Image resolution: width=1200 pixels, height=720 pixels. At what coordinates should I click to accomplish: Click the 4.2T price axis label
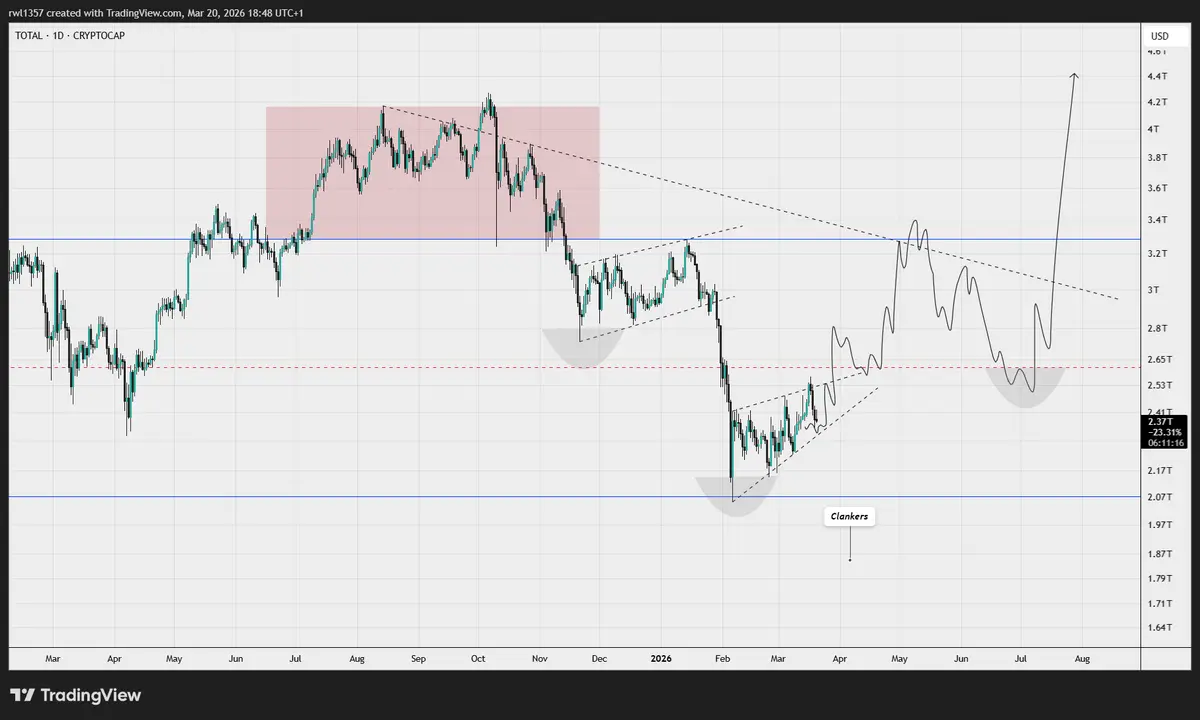[x=1159, y=102]
